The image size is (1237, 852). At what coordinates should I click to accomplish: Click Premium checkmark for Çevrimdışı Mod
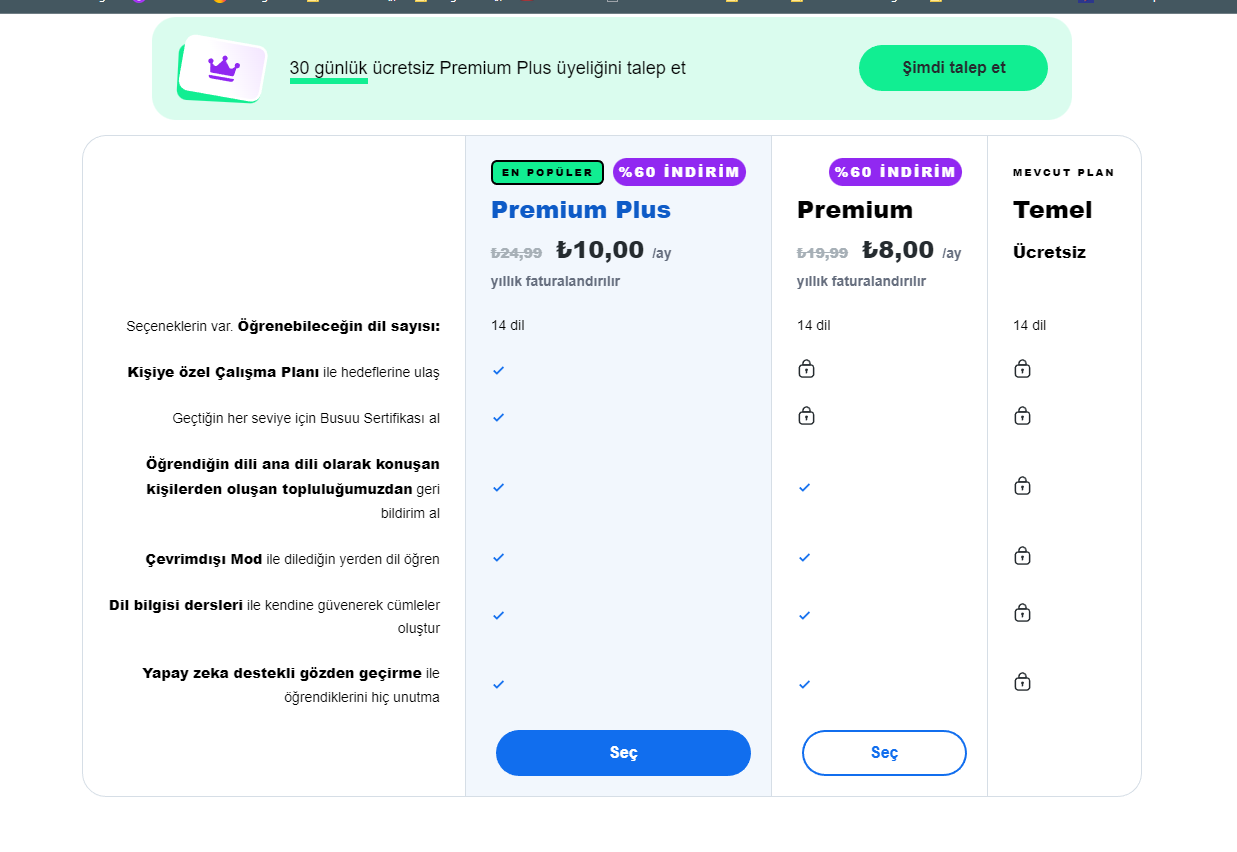(x=805, y=558)
